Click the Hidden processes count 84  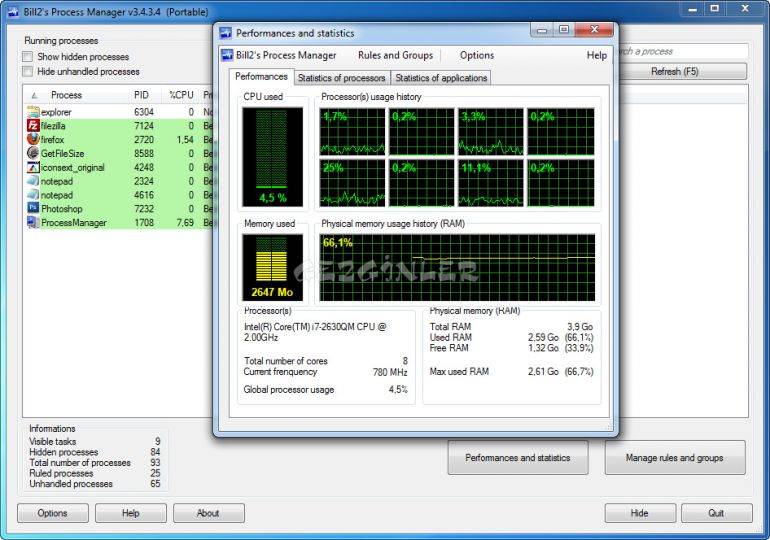tap(155, 452)
